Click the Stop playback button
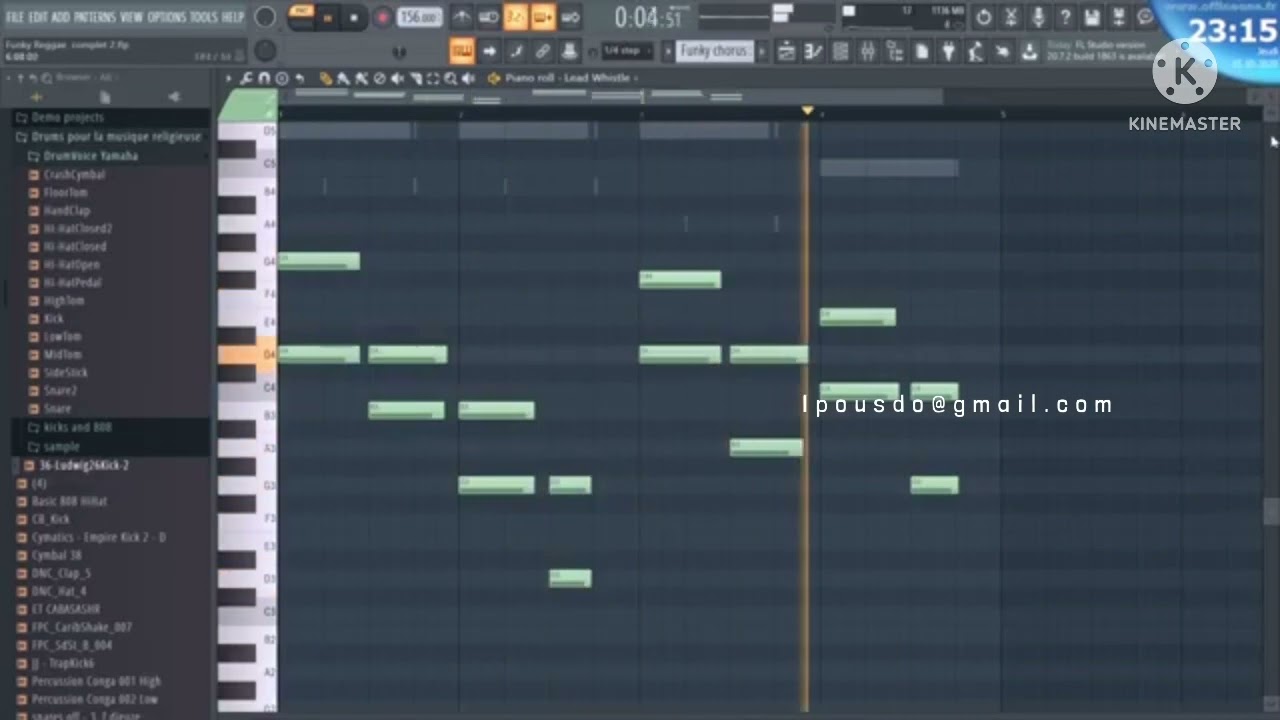The height and width of the screenshot is (720, 1280). coord(353,17)
